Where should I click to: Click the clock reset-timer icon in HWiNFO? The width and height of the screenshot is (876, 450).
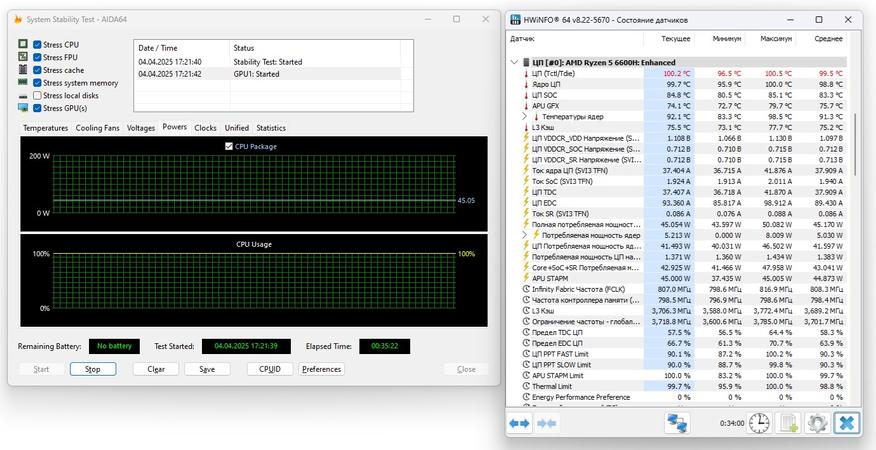tap(759, 423)
